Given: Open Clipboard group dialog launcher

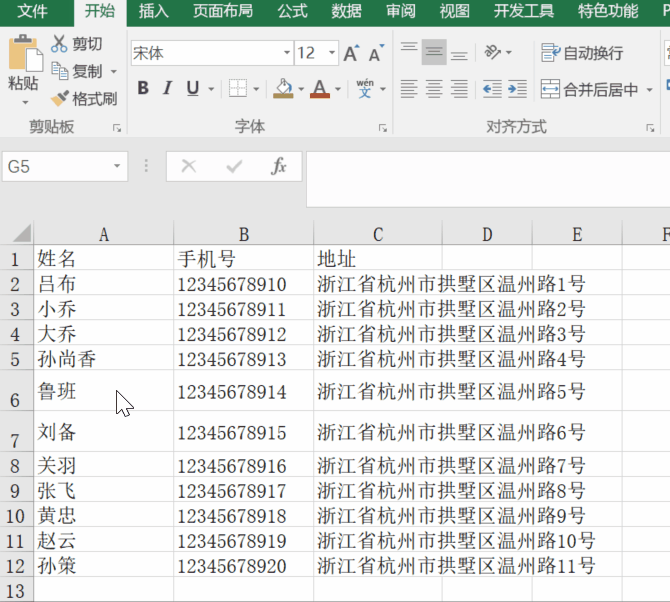Looking at the screenshot, I should (117, 128).
